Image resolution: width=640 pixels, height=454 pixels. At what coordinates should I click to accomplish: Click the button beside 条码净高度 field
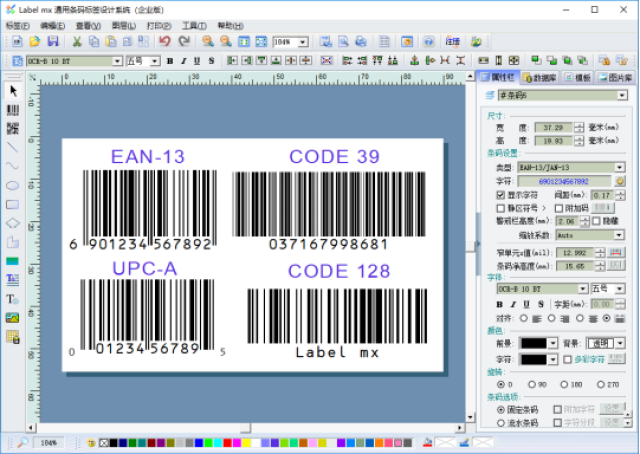click(x=616, y=266)
